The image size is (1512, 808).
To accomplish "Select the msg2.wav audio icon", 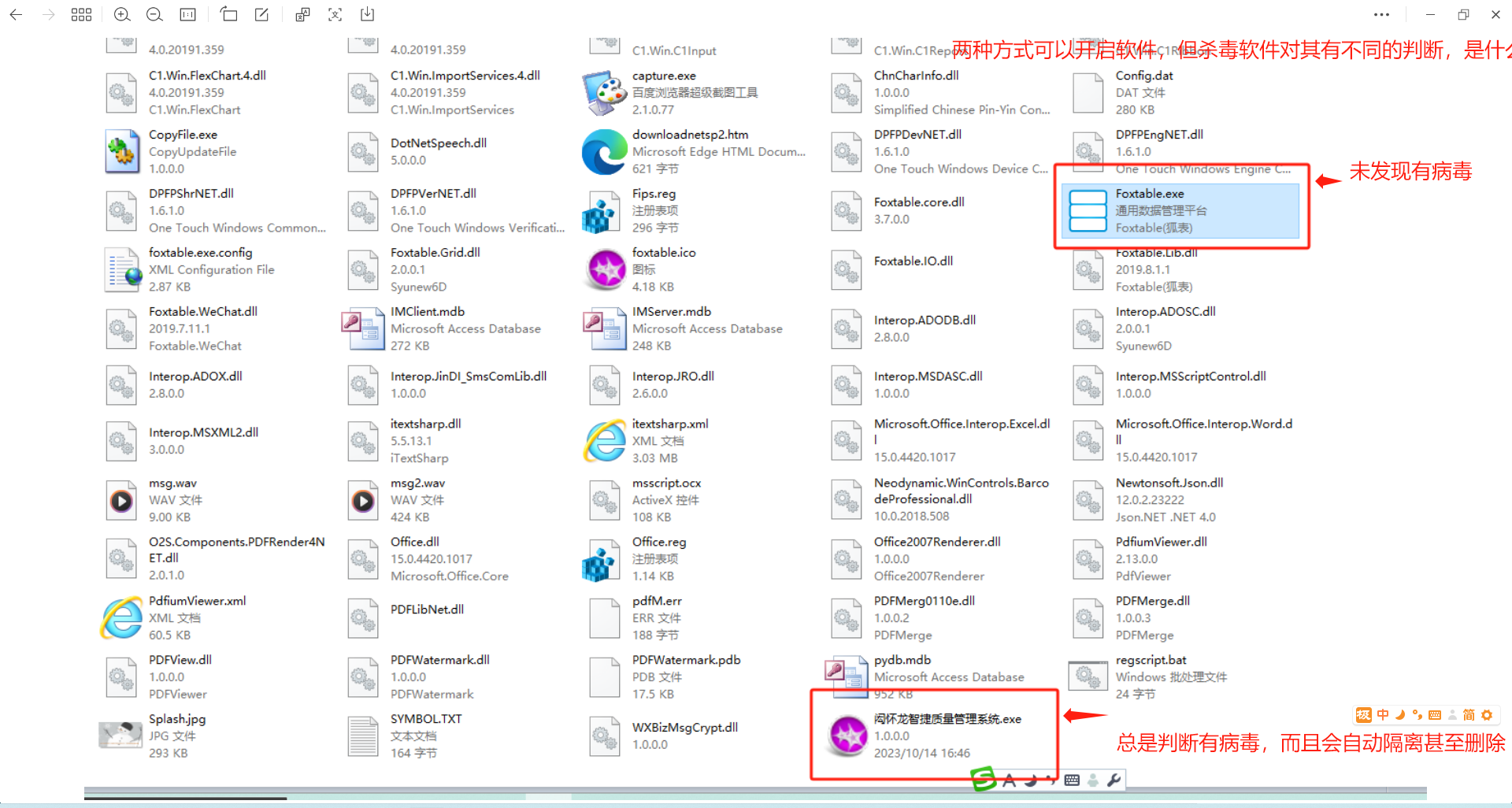I will tap(363, 500).
